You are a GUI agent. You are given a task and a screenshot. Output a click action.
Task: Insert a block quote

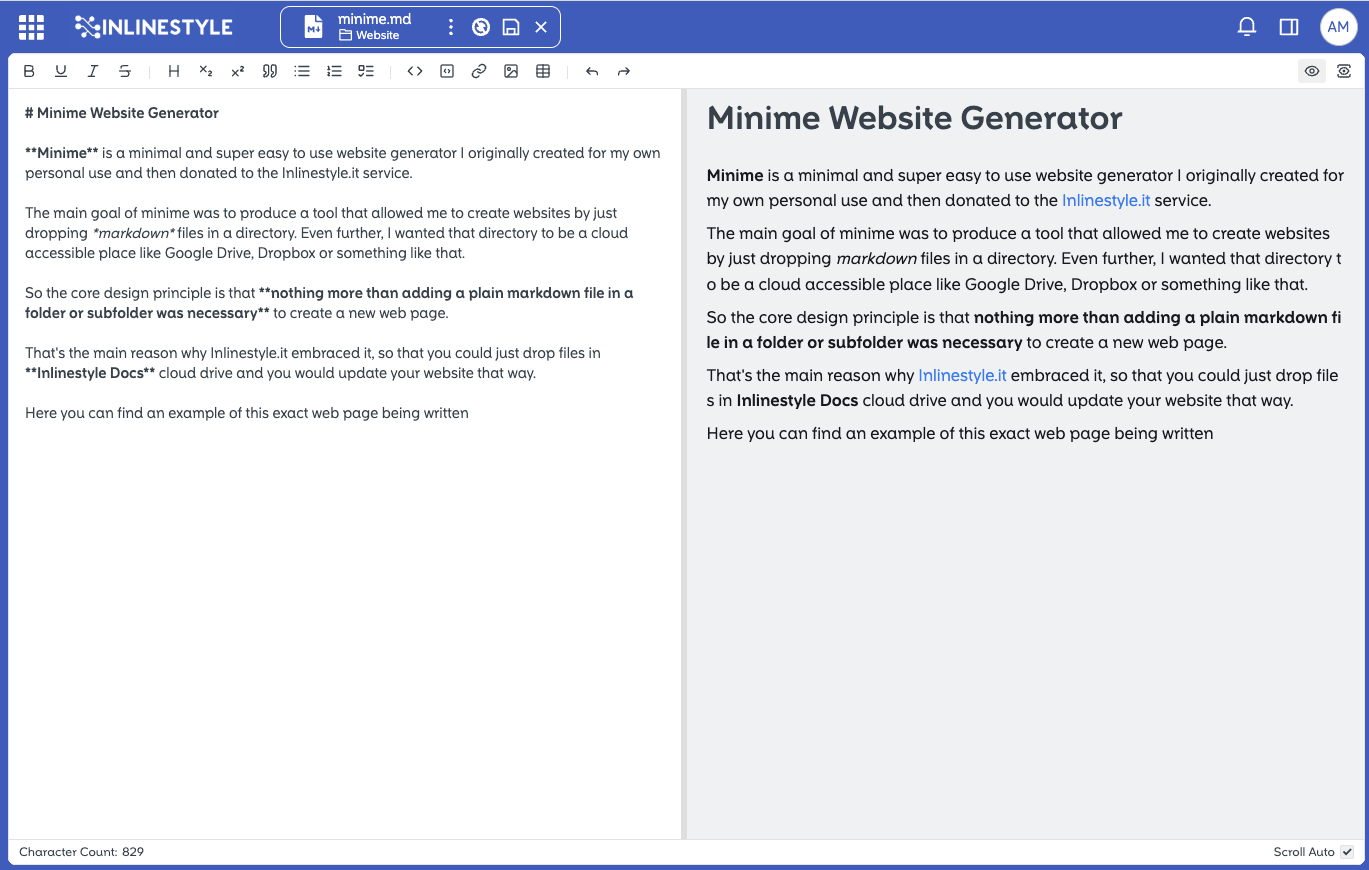click(270, 71)
